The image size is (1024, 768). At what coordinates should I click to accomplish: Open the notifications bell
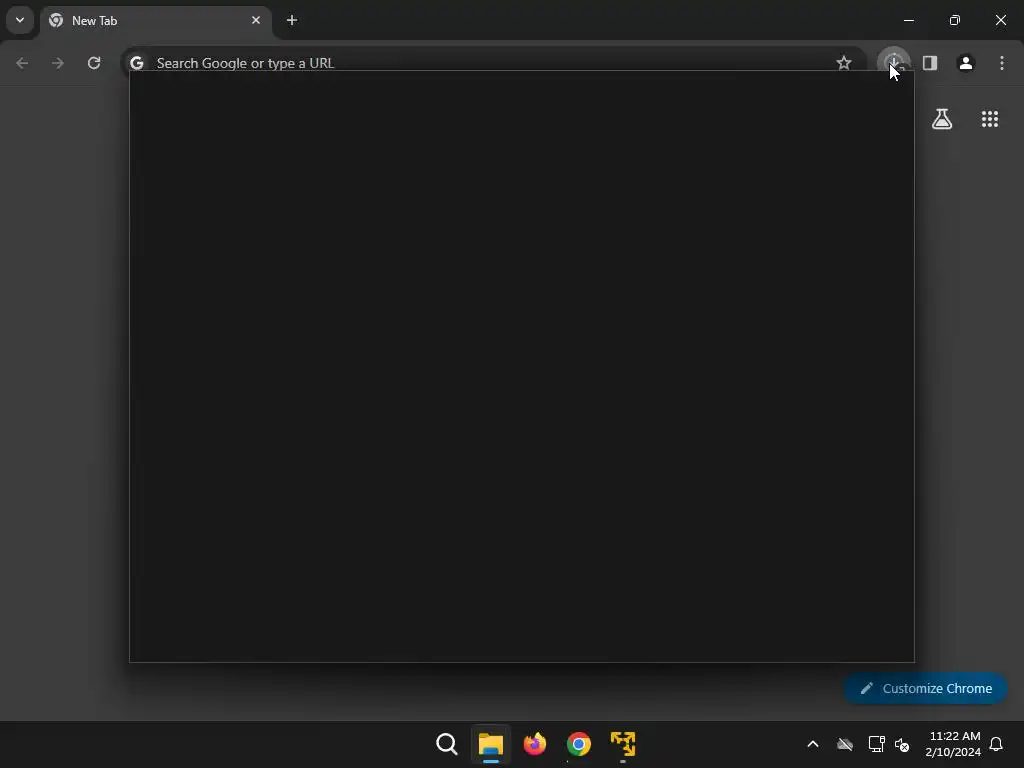coord(996,744)
